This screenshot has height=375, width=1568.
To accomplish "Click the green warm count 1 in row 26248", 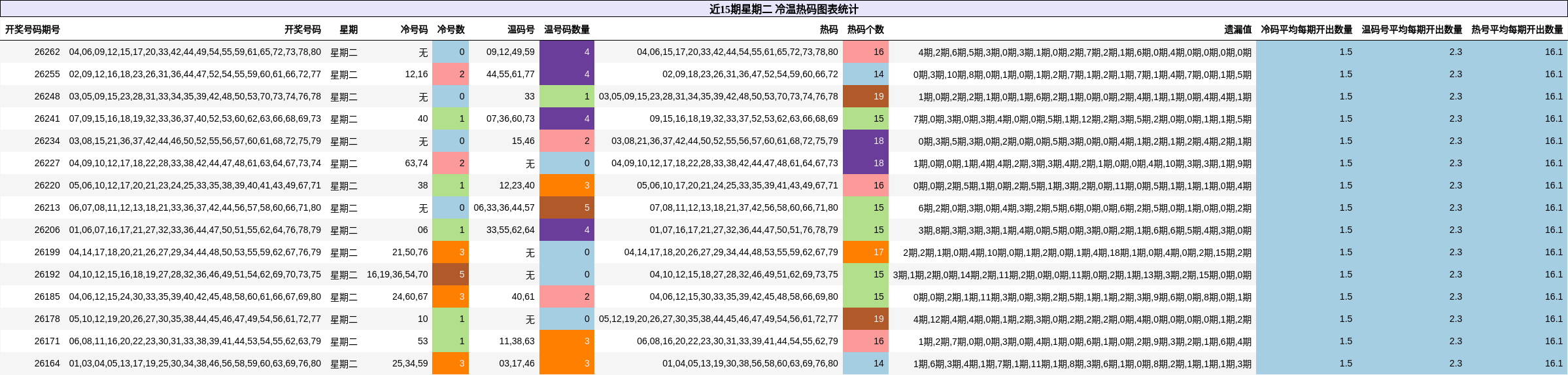I will tap(567, 96).
